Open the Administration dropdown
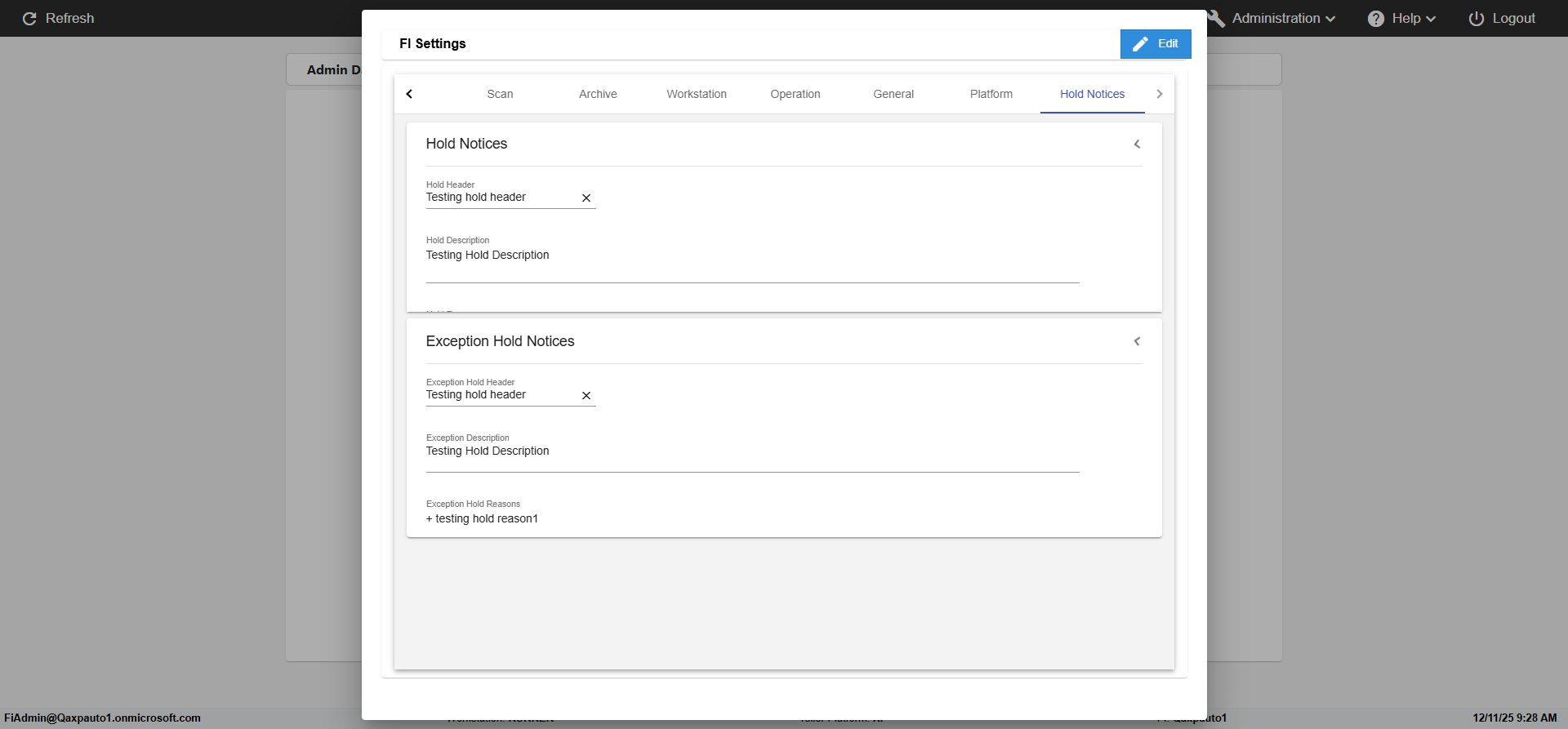Viewport: 1568px width, 729px height. tap(1282, 19)
